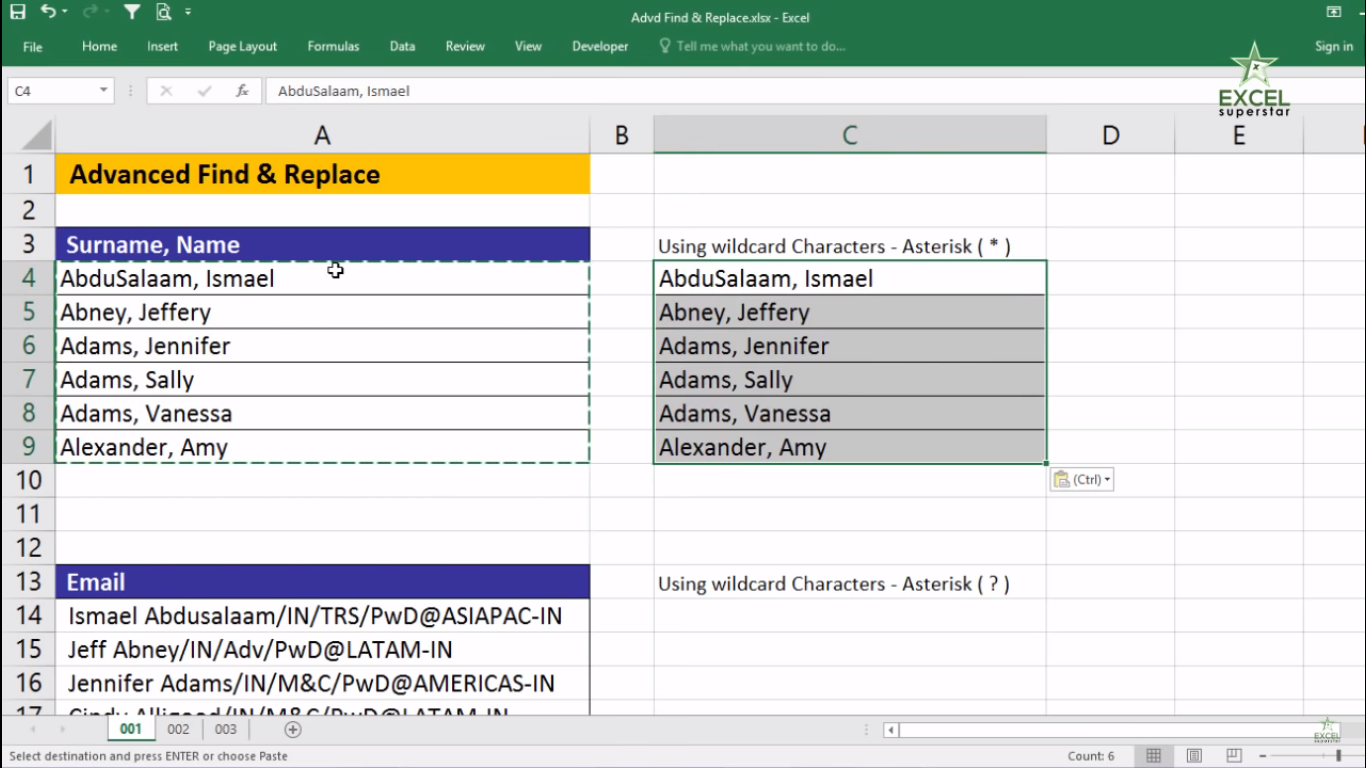The height and width of the screenshot is (768, 1366).
Task: Switch to the Home ribbon tab
Action: [x=99, y=46]
